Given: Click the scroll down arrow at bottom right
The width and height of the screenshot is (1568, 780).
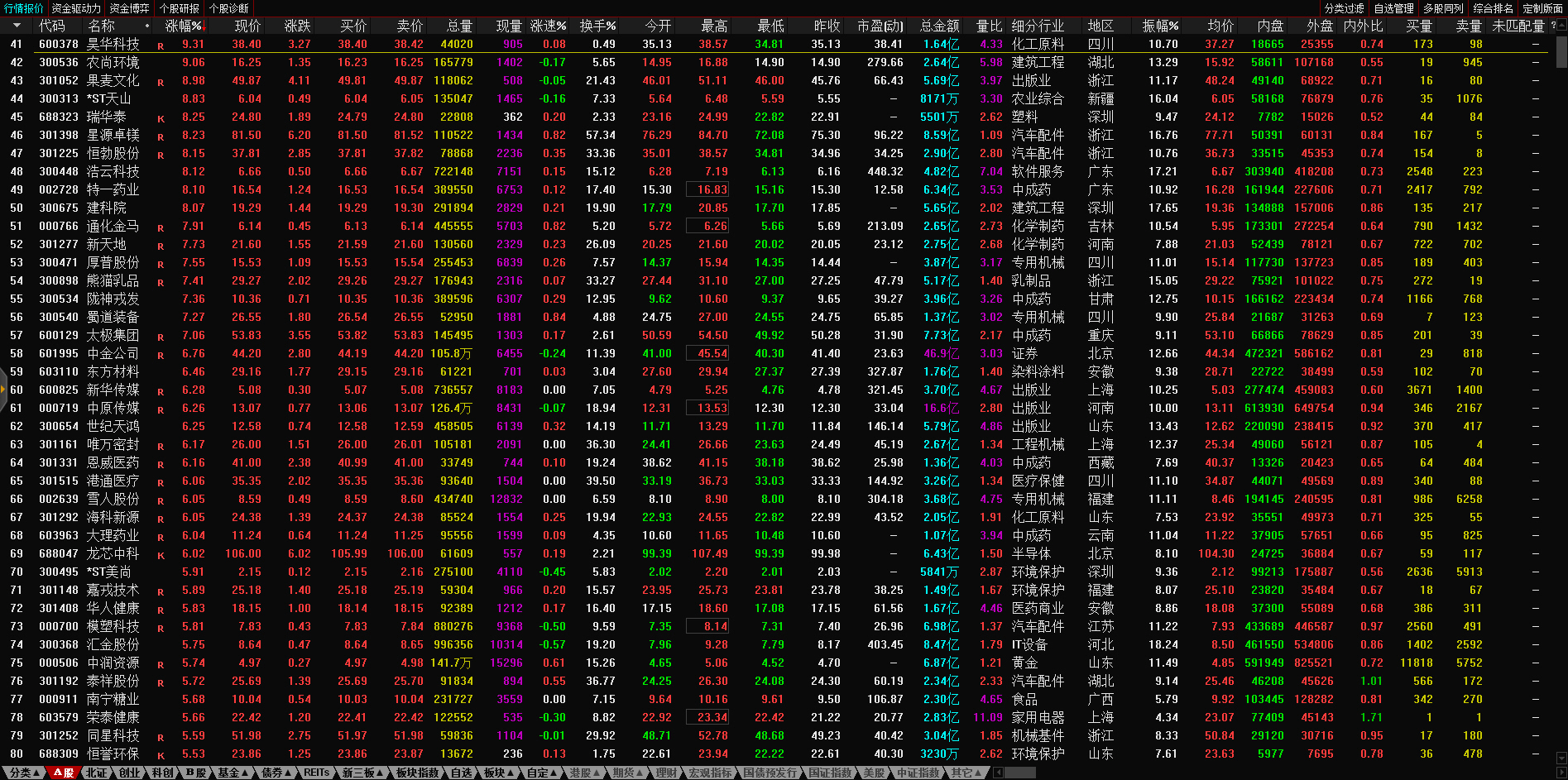Looking at the screenshot, I should [x=1561, y=758].
